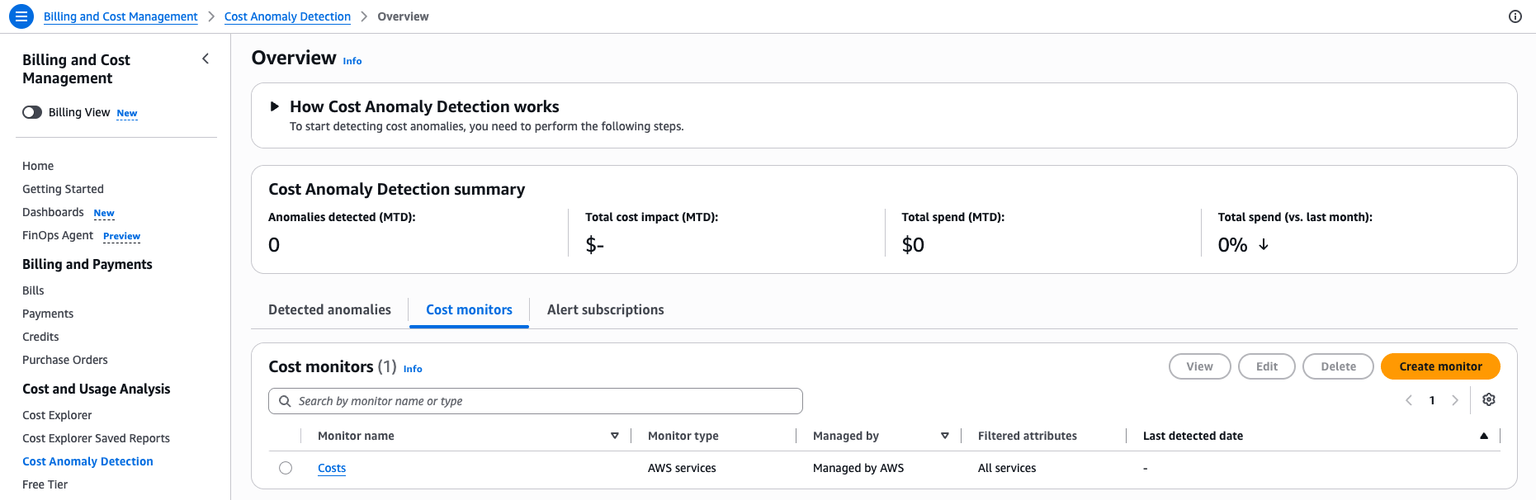Image resolution: width=1536 pixels, height=500 pixels.
Task: Sort by Last detected date arrow
Action: pos(1484,436)
